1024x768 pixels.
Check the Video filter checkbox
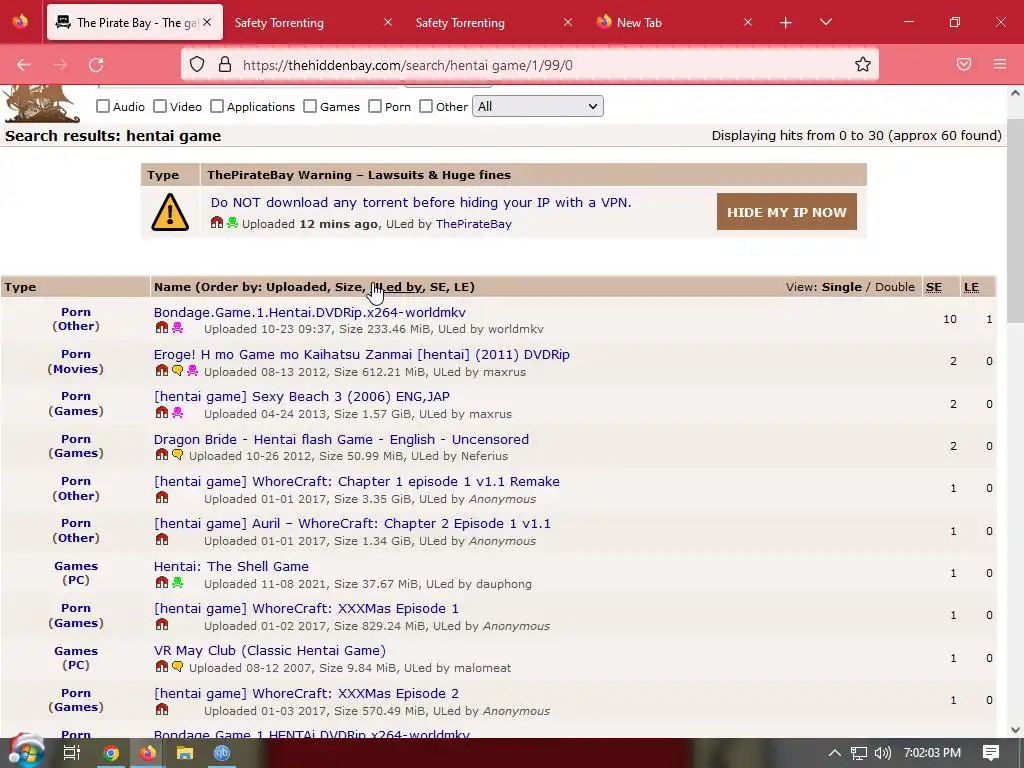point(160,106)
